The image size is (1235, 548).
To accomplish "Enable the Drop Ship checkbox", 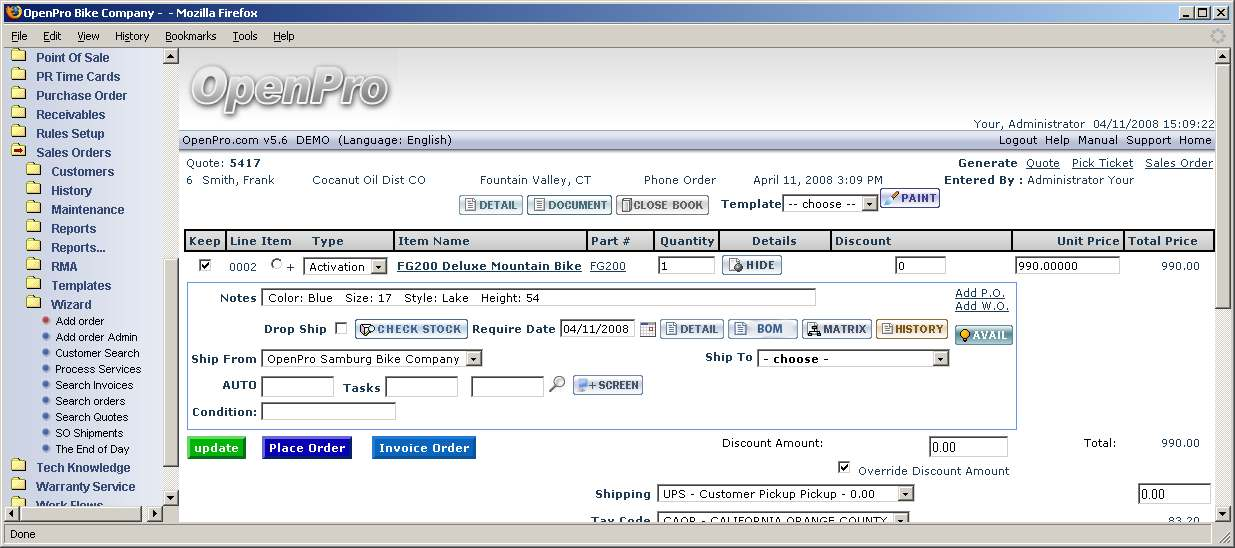I will 341,329.
